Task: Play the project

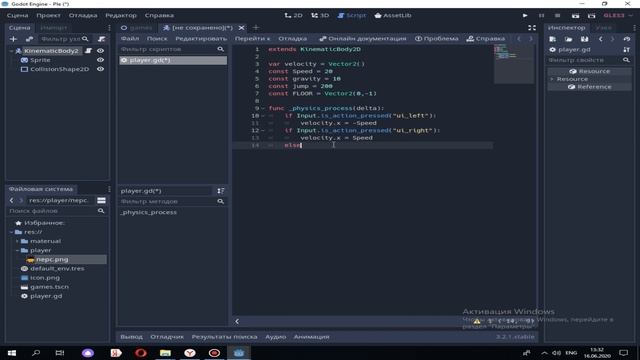Action: (x=525, y=16)
